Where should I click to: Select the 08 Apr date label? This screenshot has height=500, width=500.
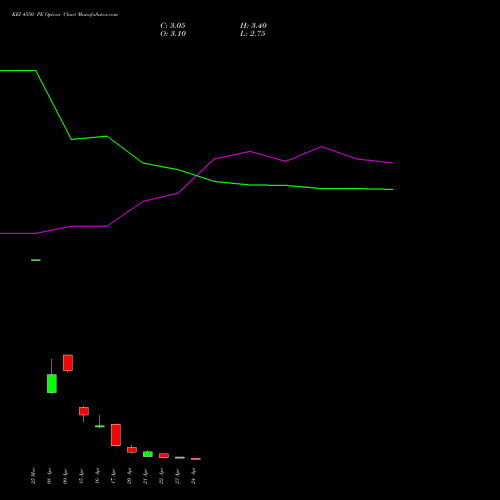pos(49,476)
